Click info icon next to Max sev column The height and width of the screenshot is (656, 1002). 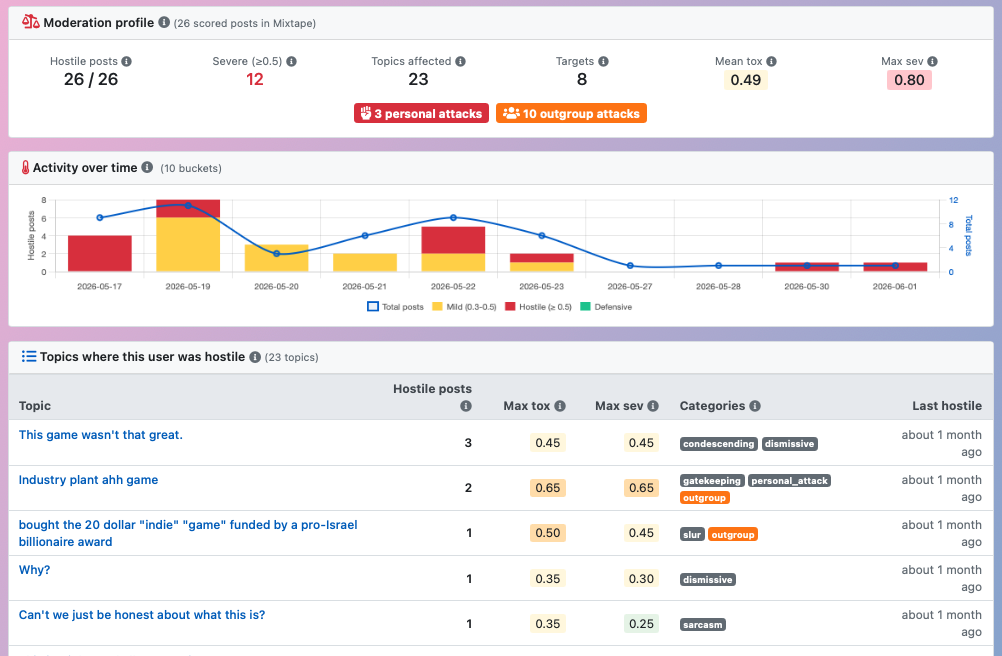[x=652, y=406]
